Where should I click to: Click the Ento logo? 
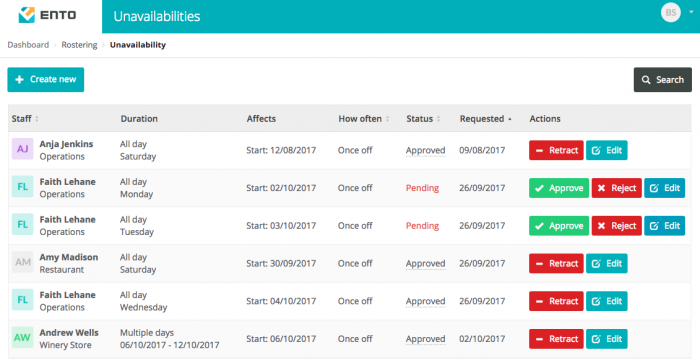[x=47, y=15]
